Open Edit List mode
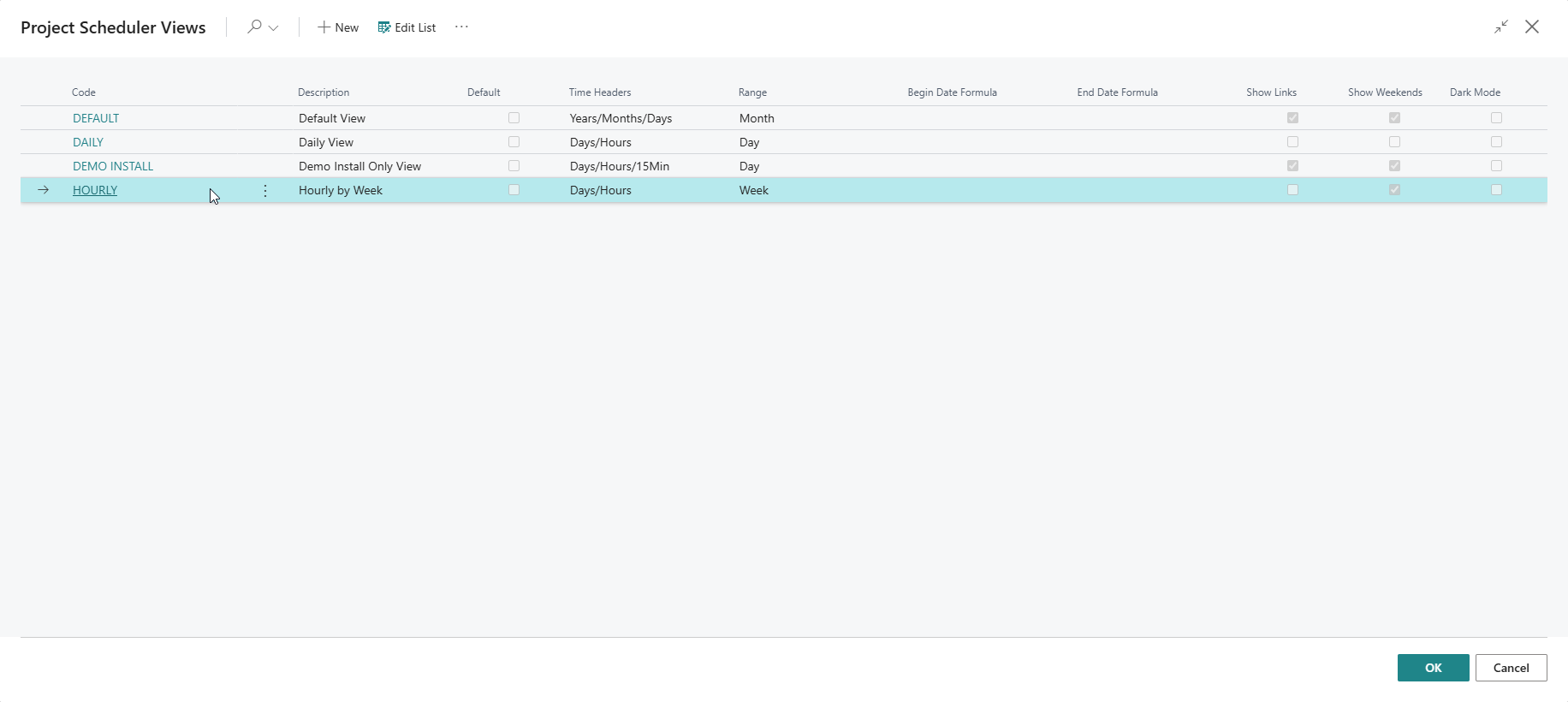This screenshot has width=1568, height=702. (407, 27)
